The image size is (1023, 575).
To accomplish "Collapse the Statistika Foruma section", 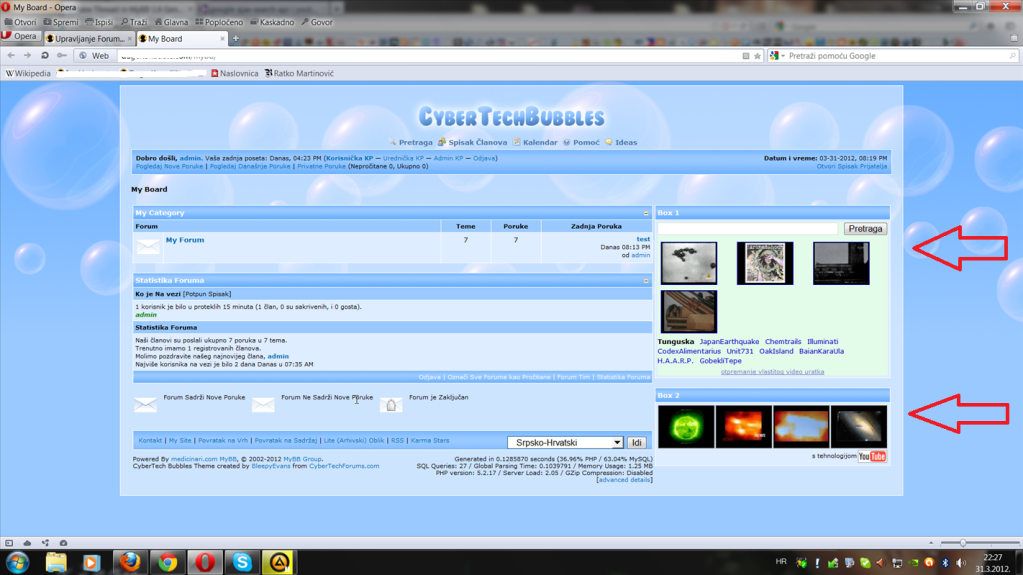I will coord(646,281).
